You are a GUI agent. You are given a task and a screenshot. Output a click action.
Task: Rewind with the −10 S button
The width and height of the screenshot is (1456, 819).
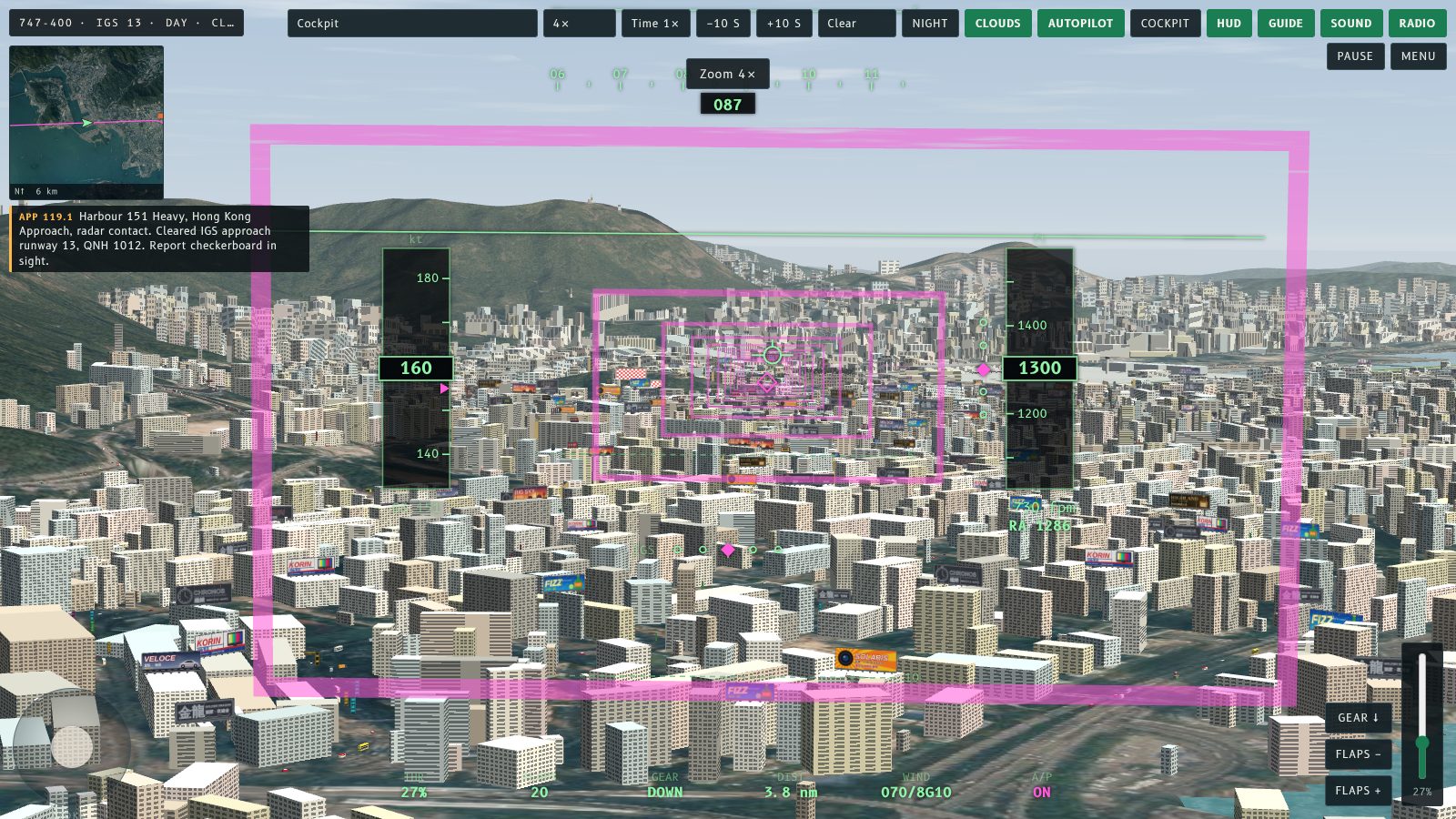[x=723, y=23]
